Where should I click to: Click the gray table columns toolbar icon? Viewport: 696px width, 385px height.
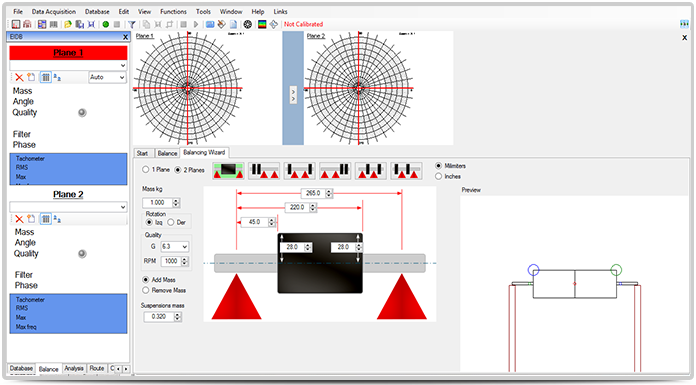pos(53,24)
